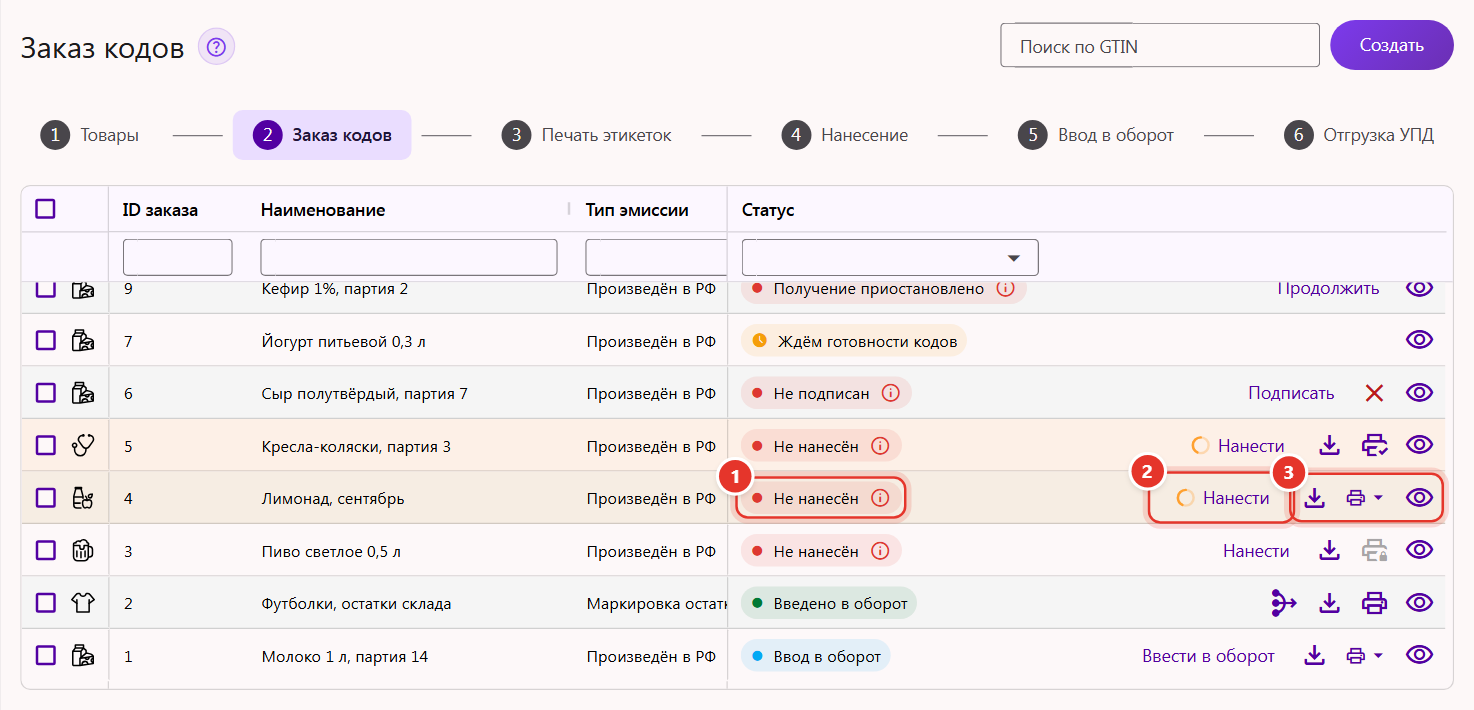Click the Создать button
1474x710 pixels.
click(x=1392, y=45)
